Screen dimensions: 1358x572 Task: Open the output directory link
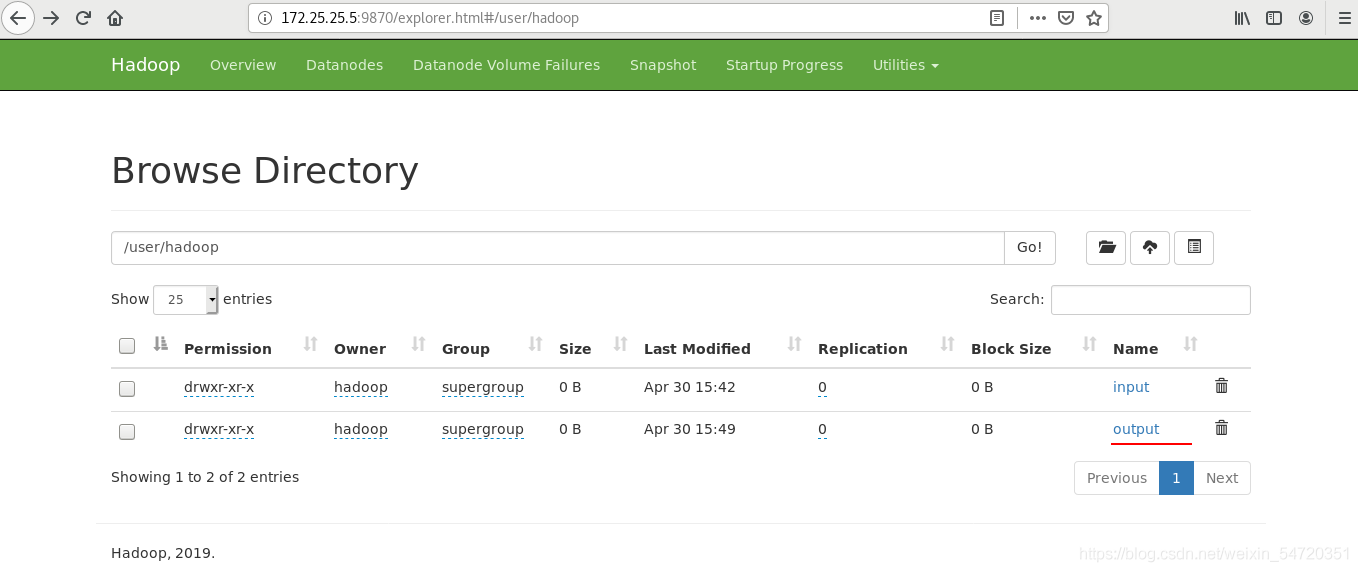point(1136,429)
